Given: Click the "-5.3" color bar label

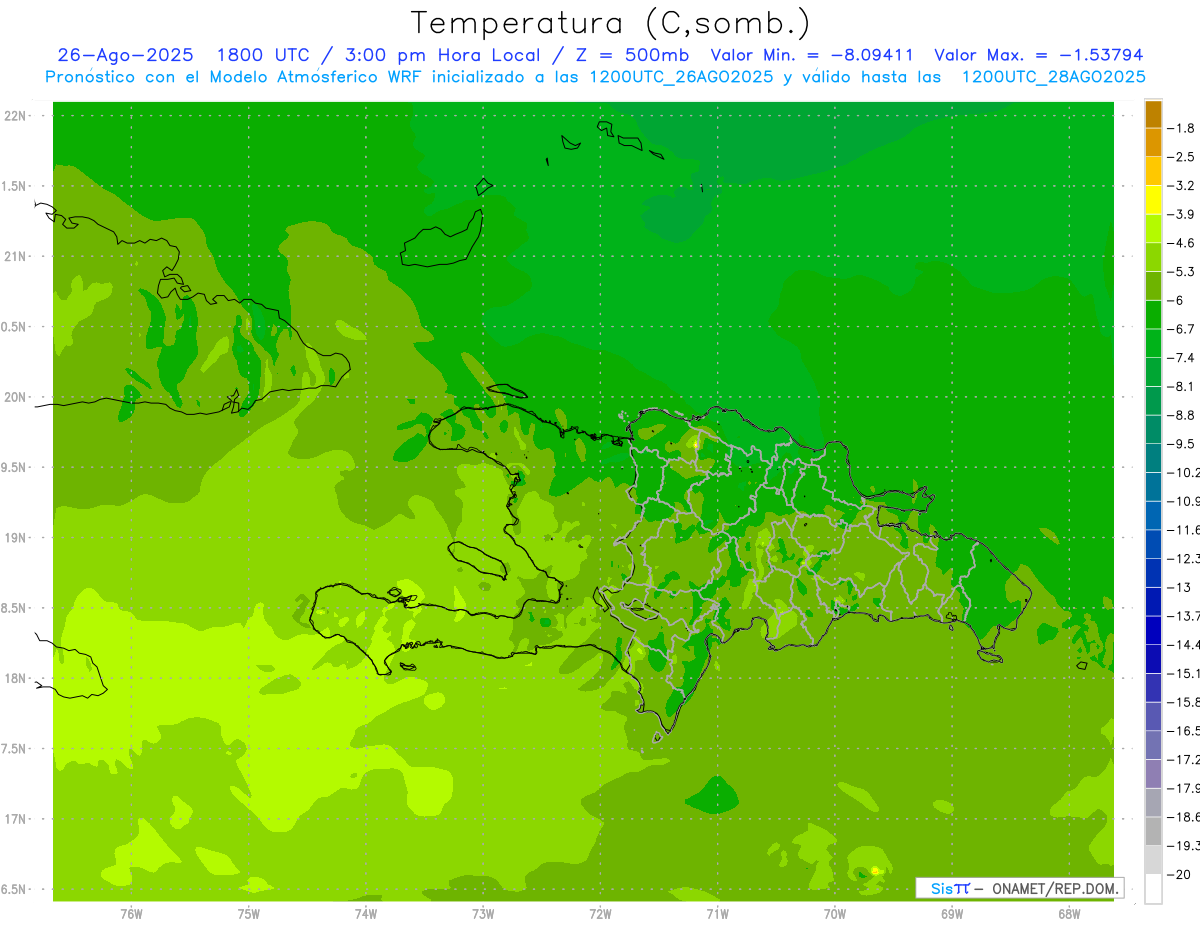Looking at the screenshot, I should [1181, 271].
